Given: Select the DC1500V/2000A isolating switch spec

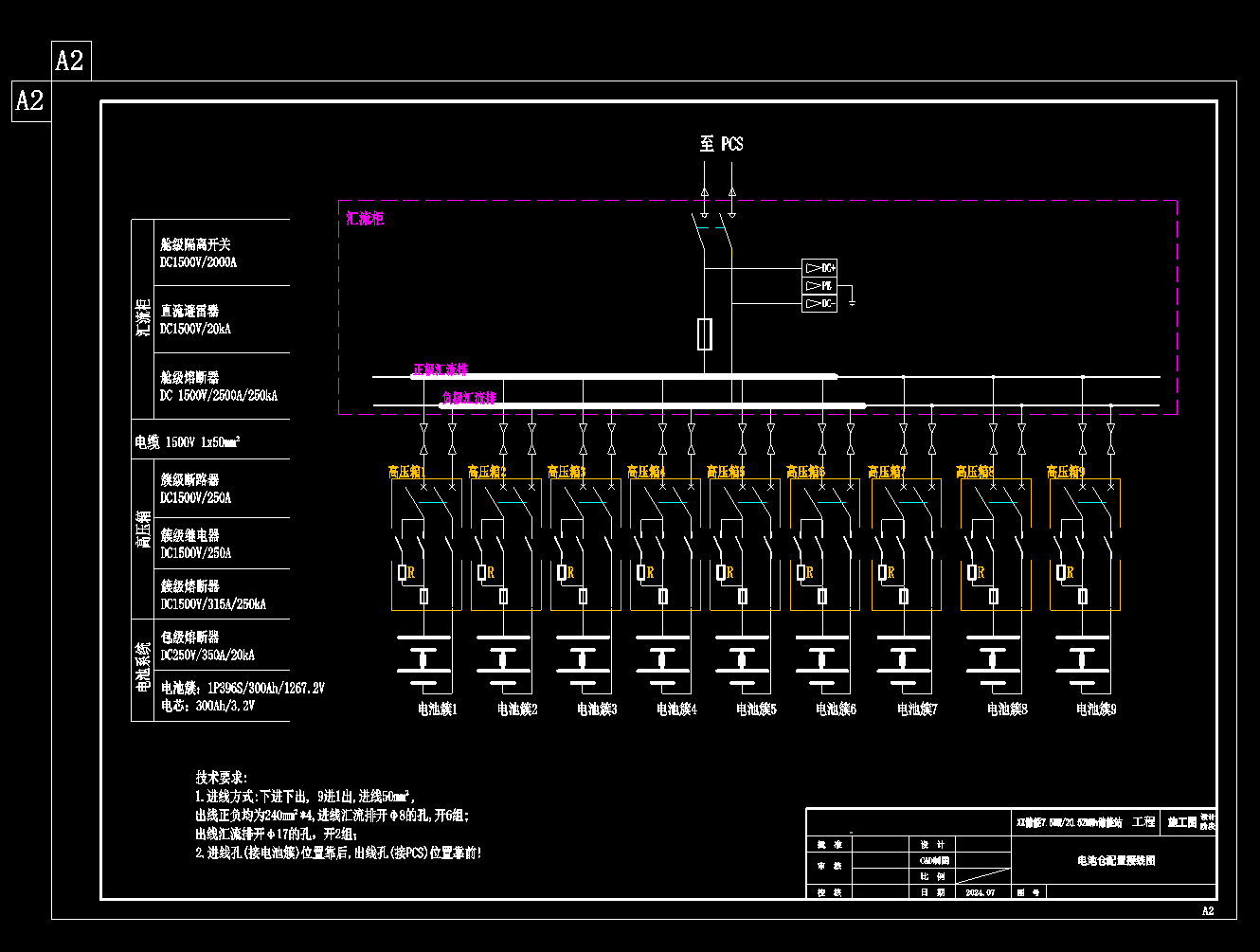Looking at the screenshot, I should click(x=198, y=262).
